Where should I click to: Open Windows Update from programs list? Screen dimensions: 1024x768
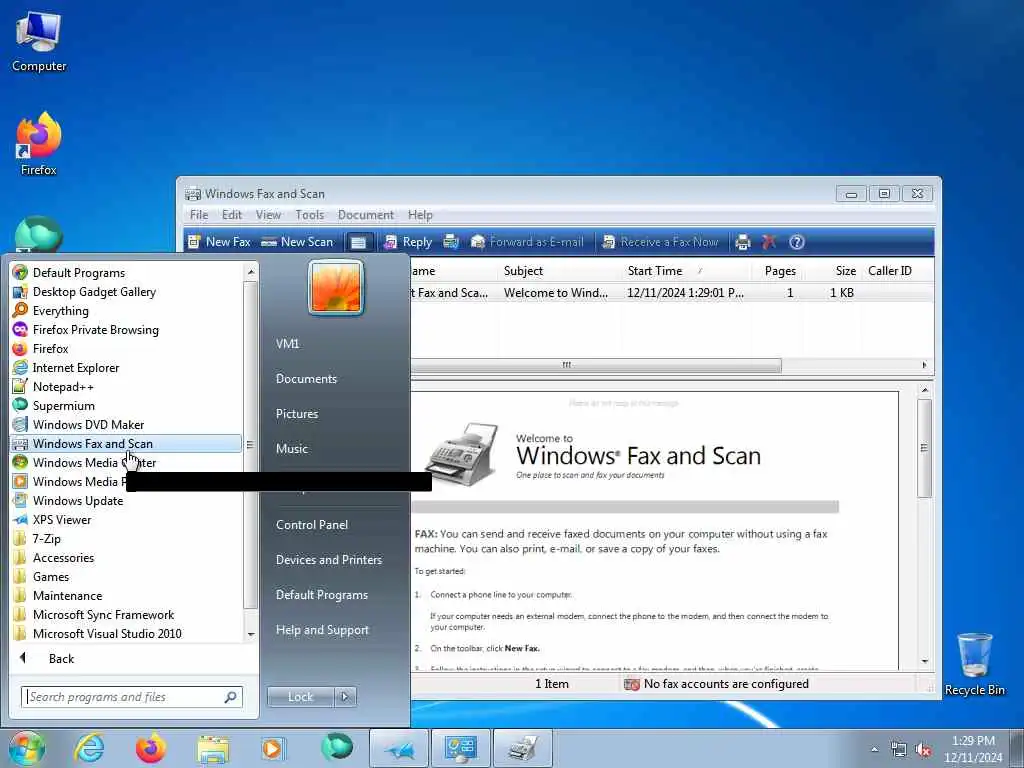coord(127,501)
